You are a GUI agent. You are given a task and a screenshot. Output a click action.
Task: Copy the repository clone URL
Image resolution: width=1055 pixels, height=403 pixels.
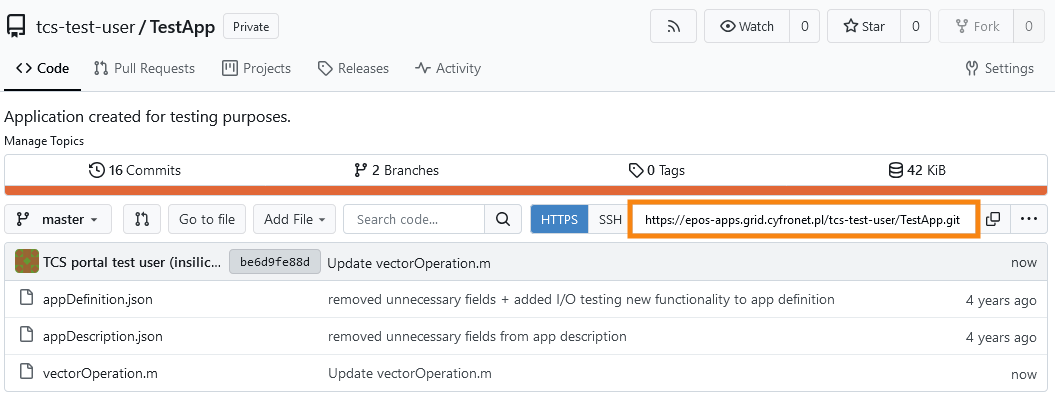[992, 219]
